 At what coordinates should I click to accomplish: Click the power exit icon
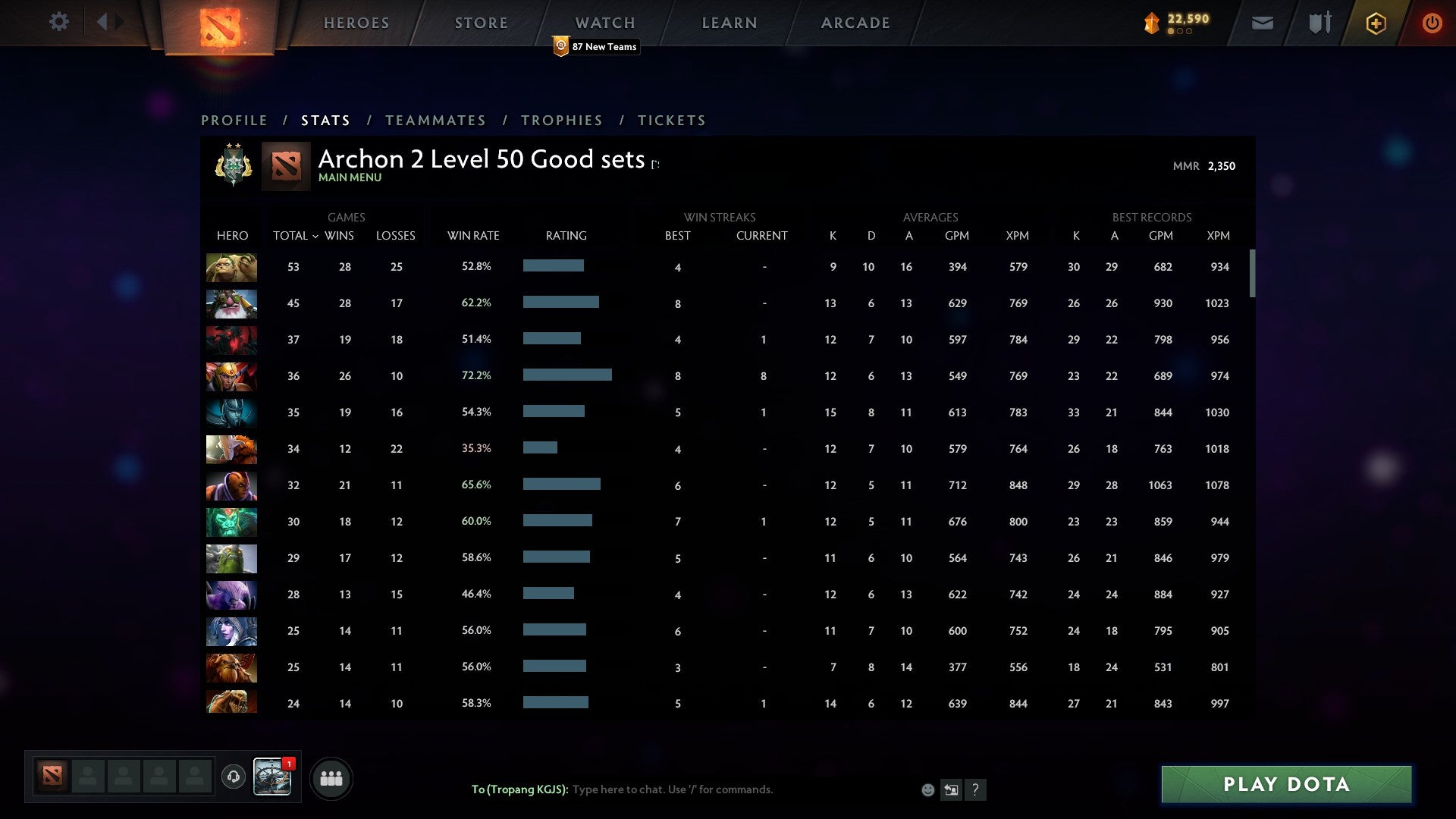tap(1432, 23)
